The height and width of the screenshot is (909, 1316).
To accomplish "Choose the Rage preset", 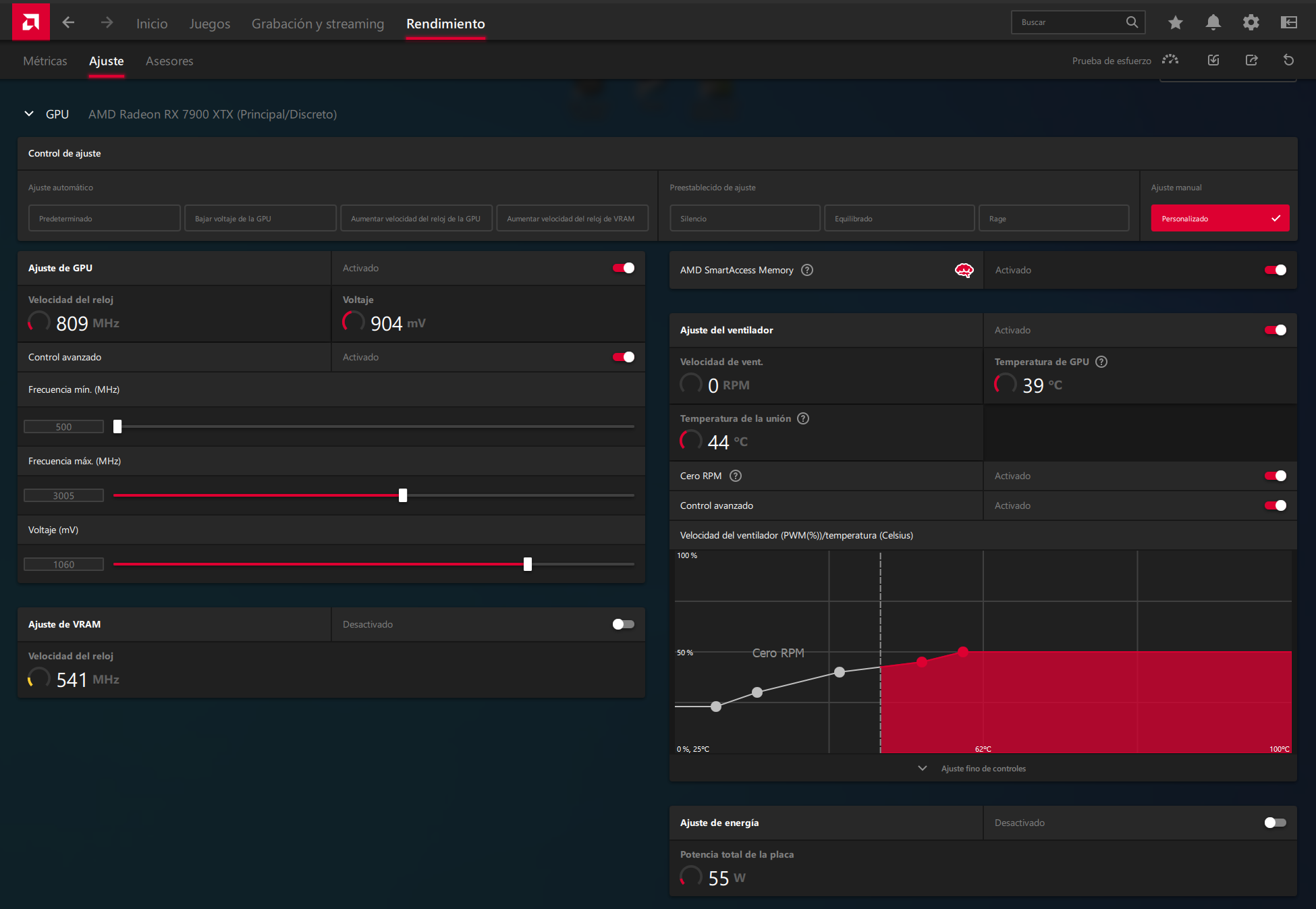I will 1054,219.
